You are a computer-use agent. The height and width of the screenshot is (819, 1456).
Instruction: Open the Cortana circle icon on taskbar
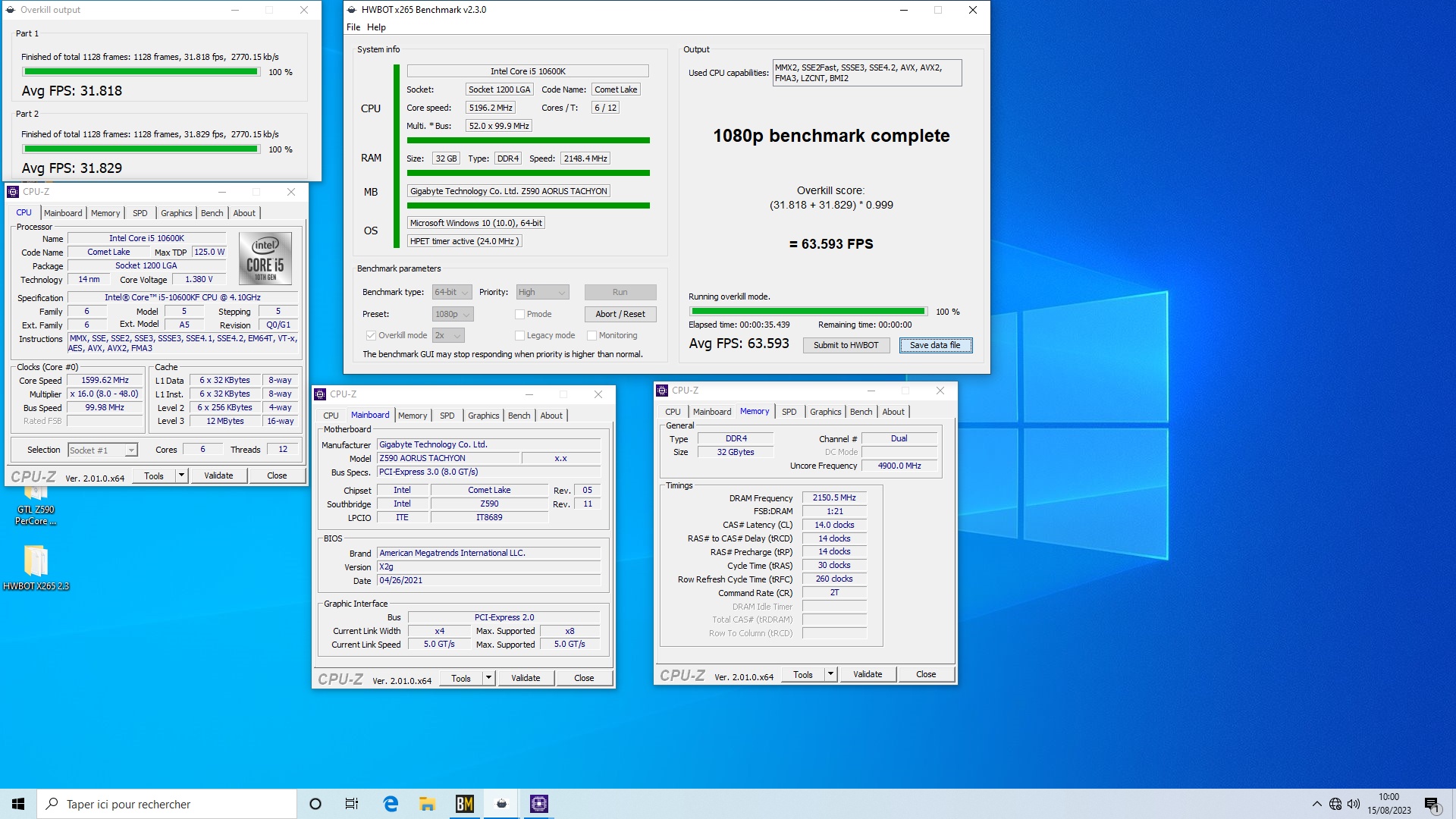coord(315,804)
